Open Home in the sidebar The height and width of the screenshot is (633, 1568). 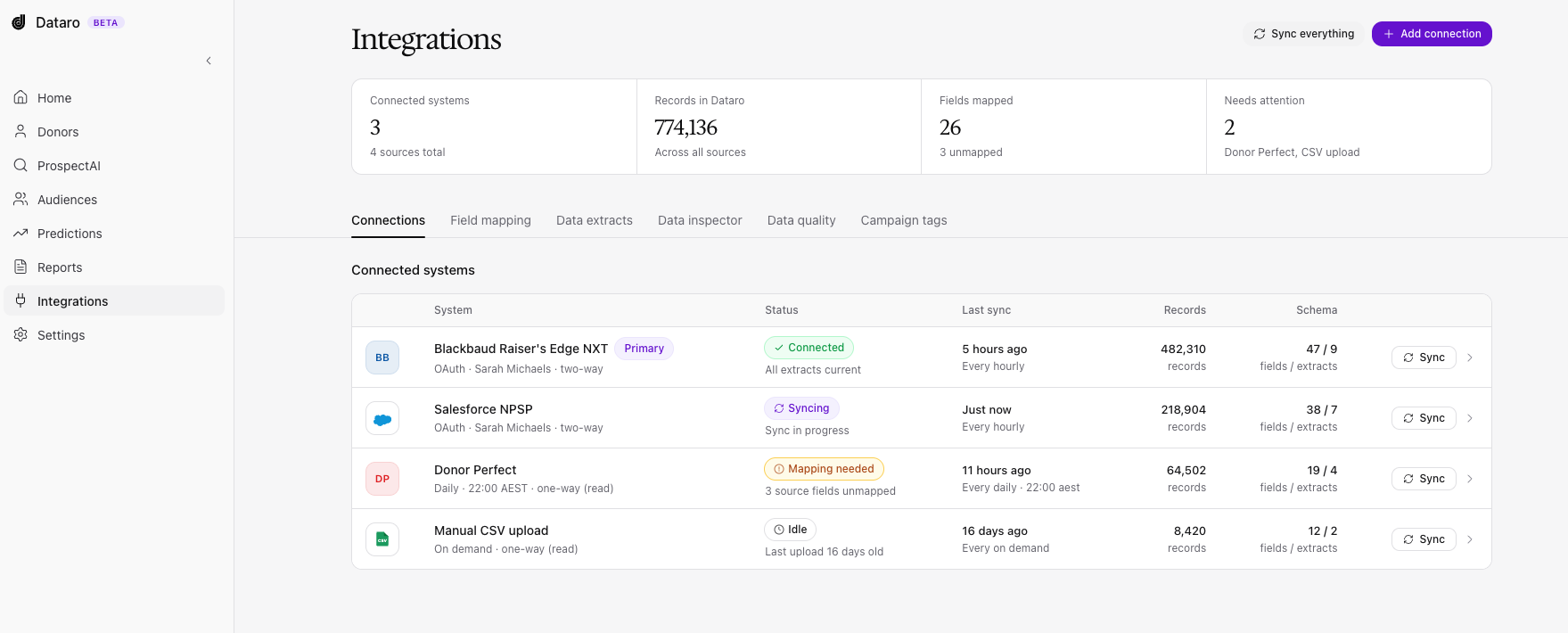[114, 98]
